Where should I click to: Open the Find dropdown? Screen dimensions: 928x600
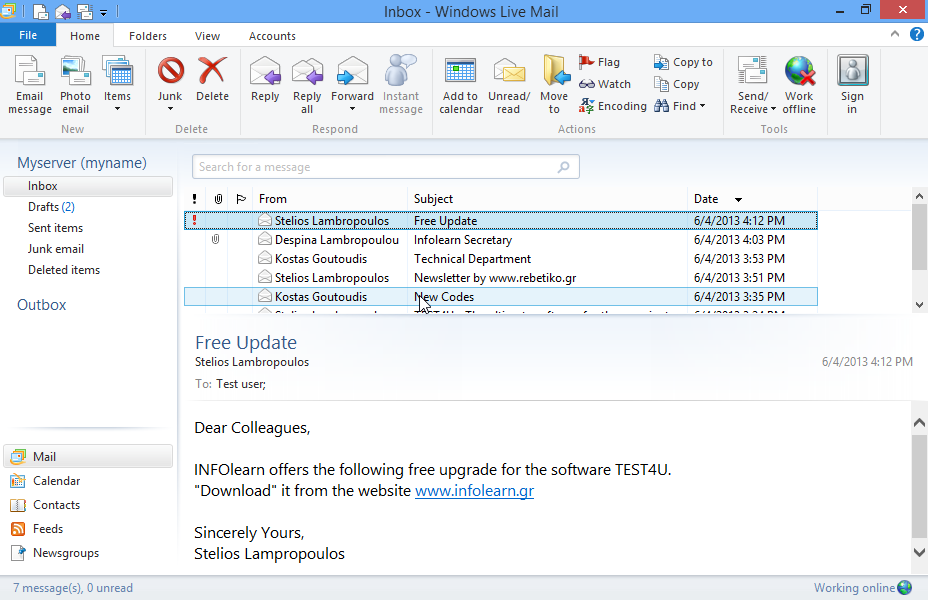[x=680, y=106]
